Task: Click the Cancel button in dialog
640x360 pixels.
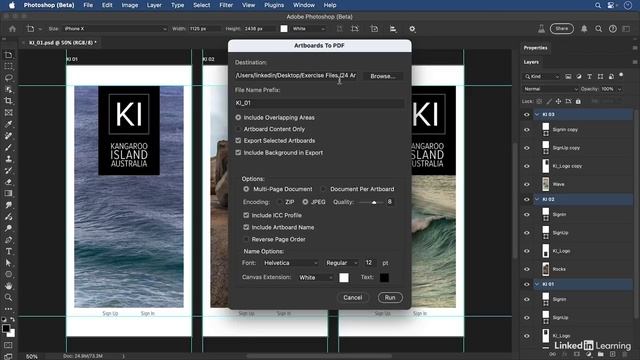Action: pos(353,298)
